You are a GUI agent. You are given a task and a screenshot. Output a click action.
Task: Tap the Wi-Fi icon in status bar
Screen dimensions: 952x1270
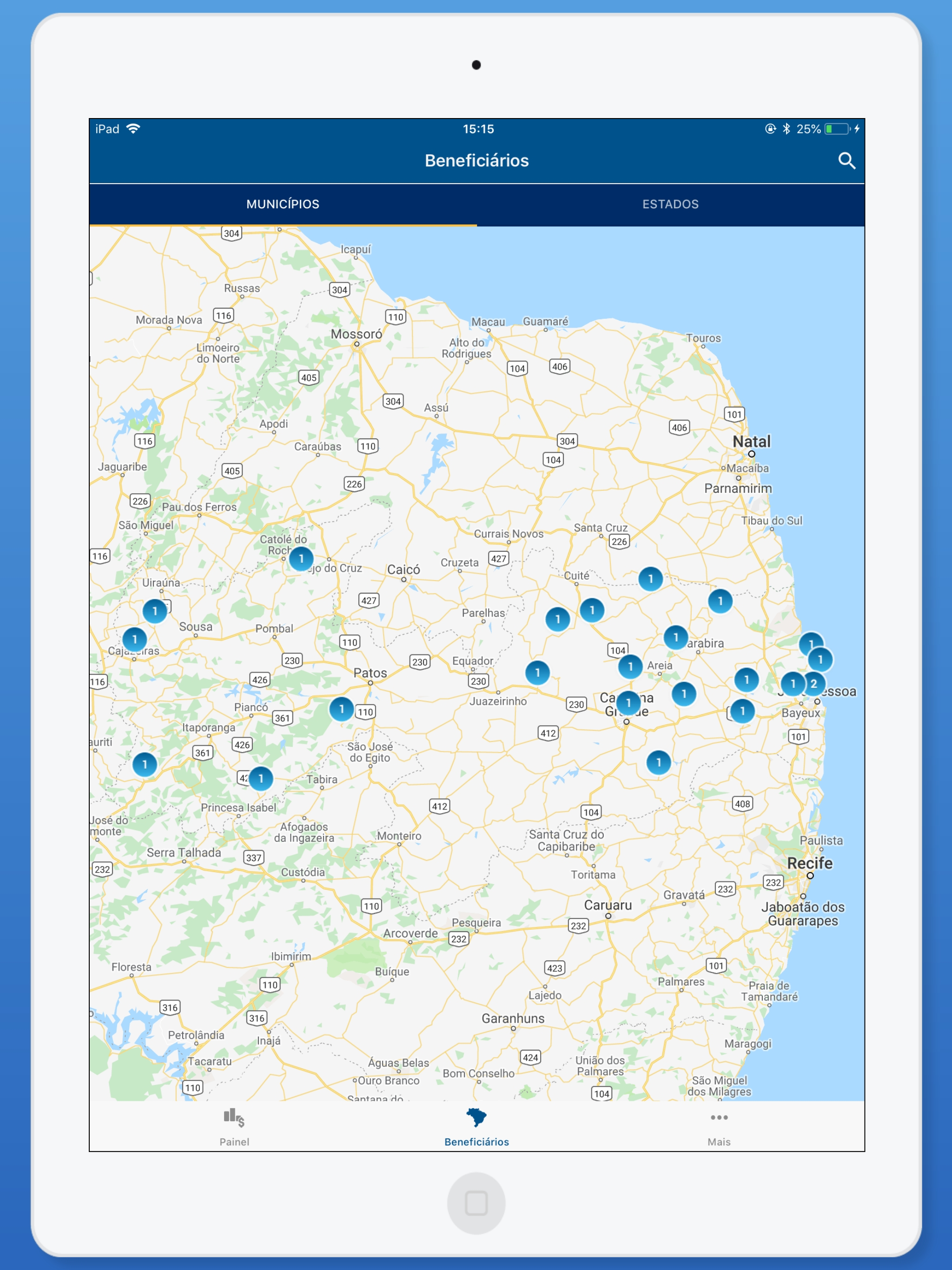[x=133, y=129]
